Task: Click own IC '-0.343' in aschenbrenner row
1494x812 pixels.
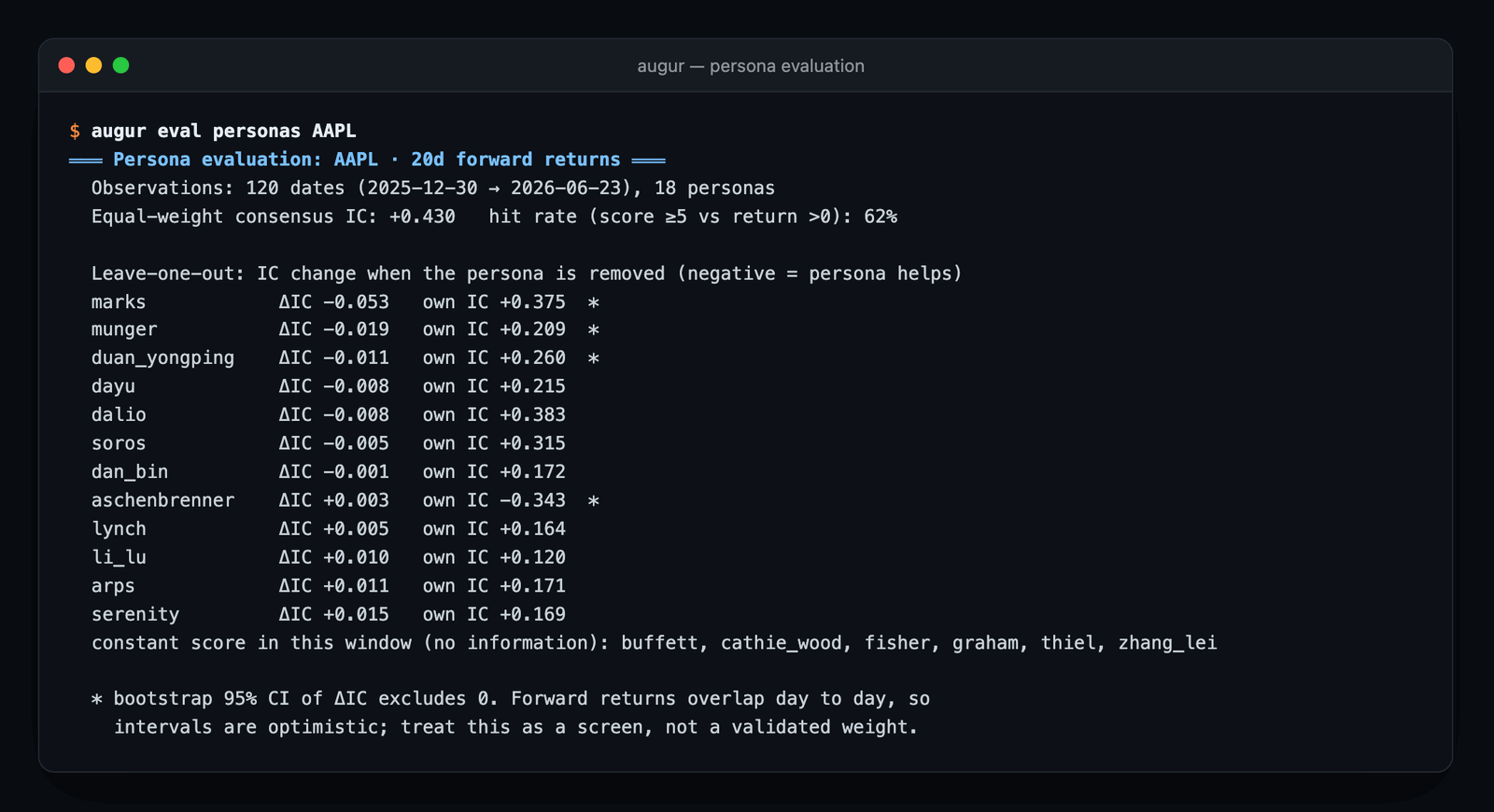Action: pyautogui.click(x=532, y=500)
